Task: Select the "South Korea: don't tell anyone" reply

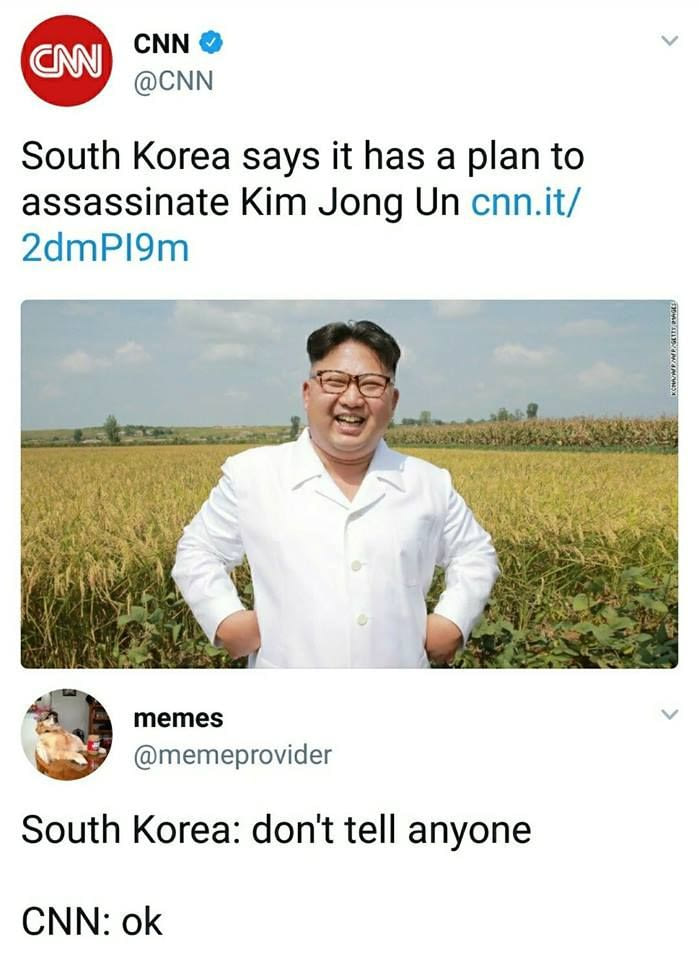Action: 276,830
